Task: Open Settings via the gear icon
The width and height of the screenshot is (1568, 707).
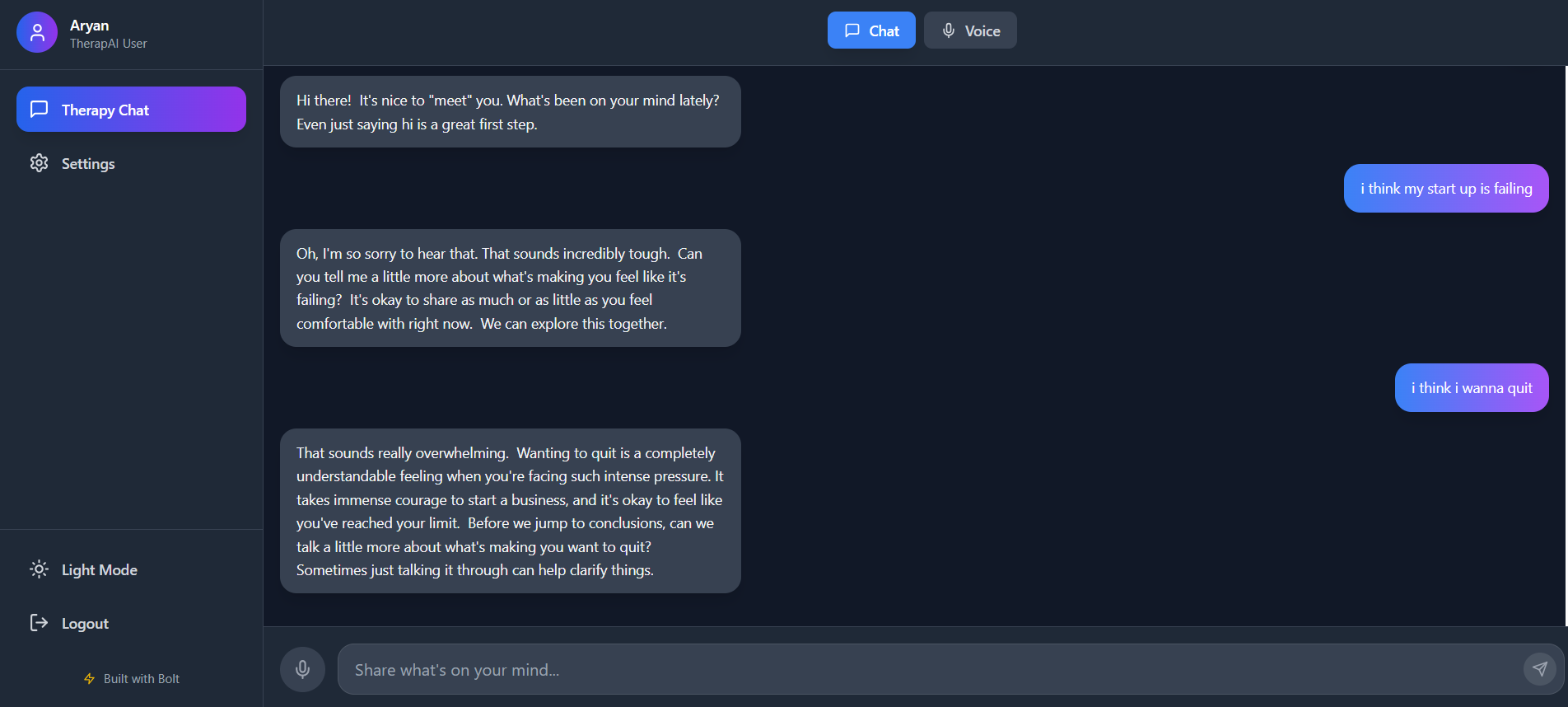Action: (x=39, y=163)
